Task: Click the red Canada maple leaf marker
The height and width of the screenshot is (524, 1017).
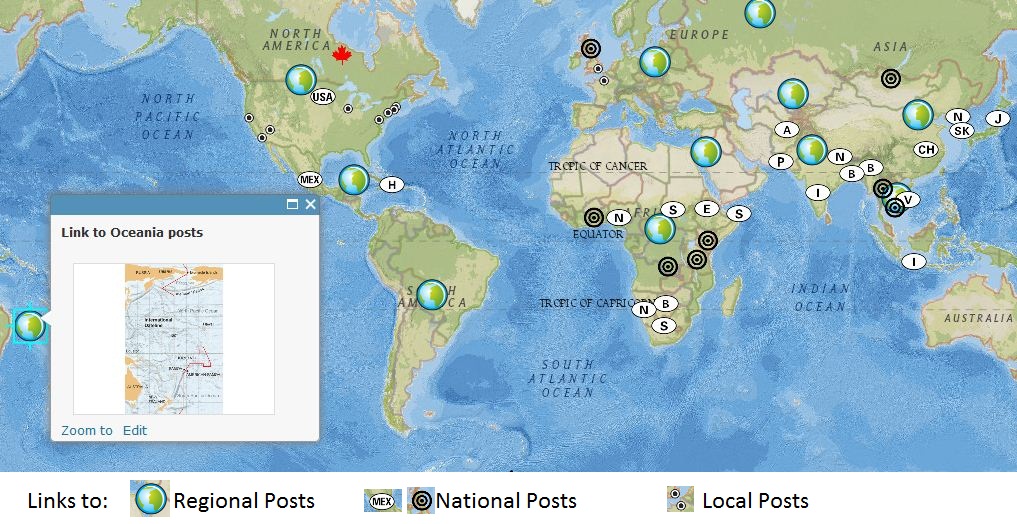Action: coord(345,53)
